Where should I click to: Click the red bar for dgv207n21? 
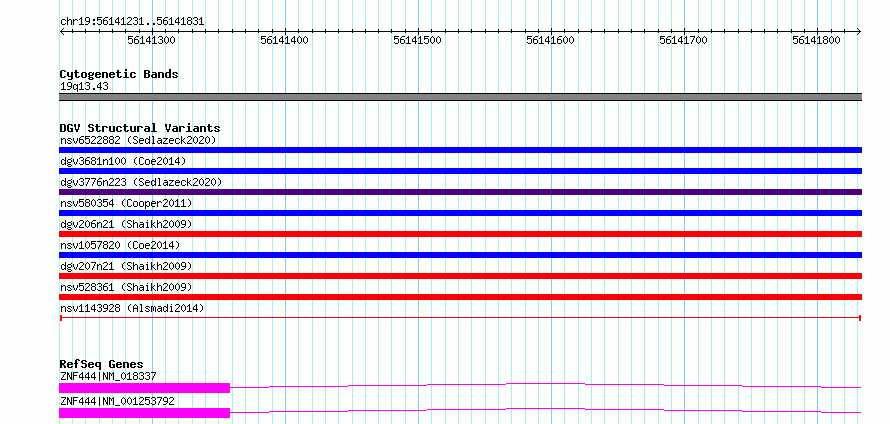click(460, 276)
